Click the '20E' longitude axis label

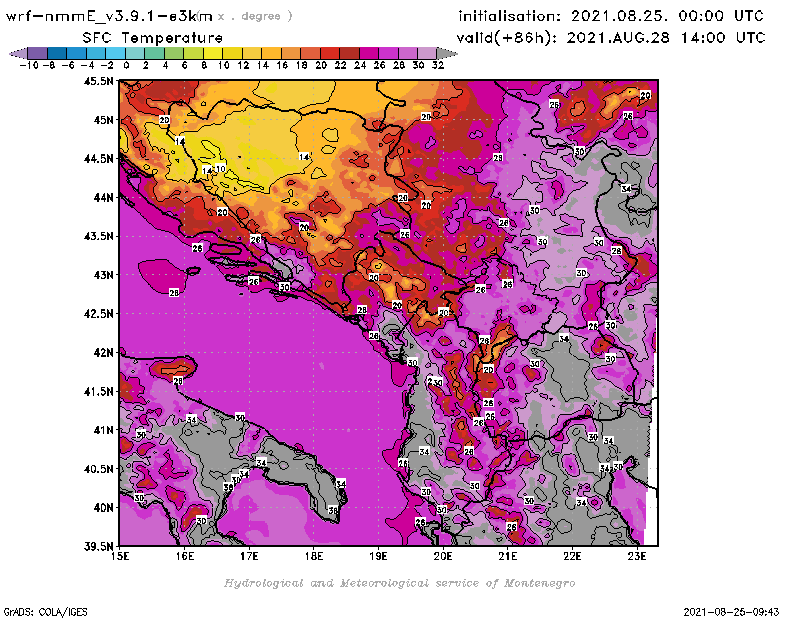tap(443, 556)
